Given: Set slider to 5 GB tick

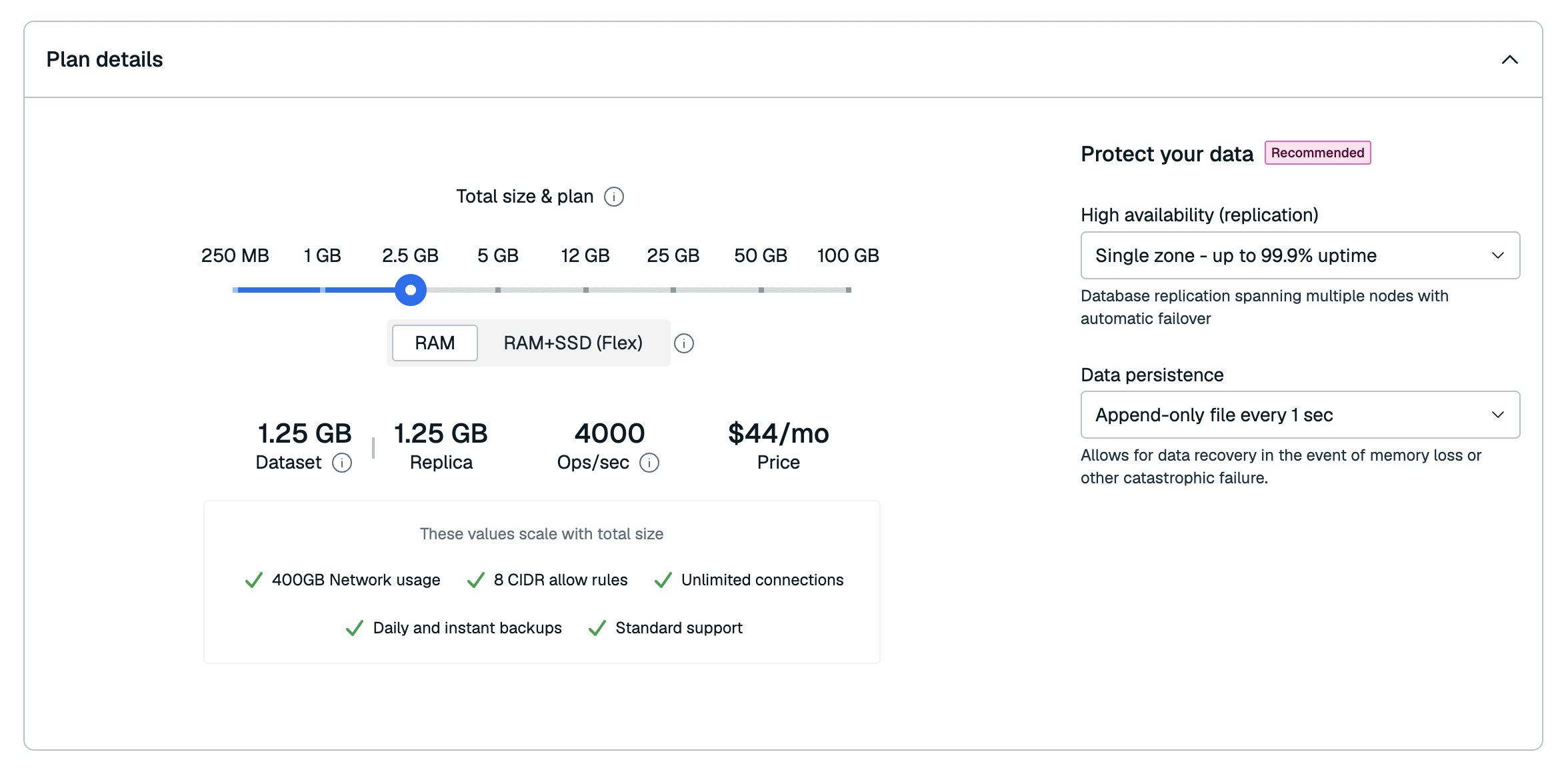Looking at the screenshot, I should [x=498, y=290].
